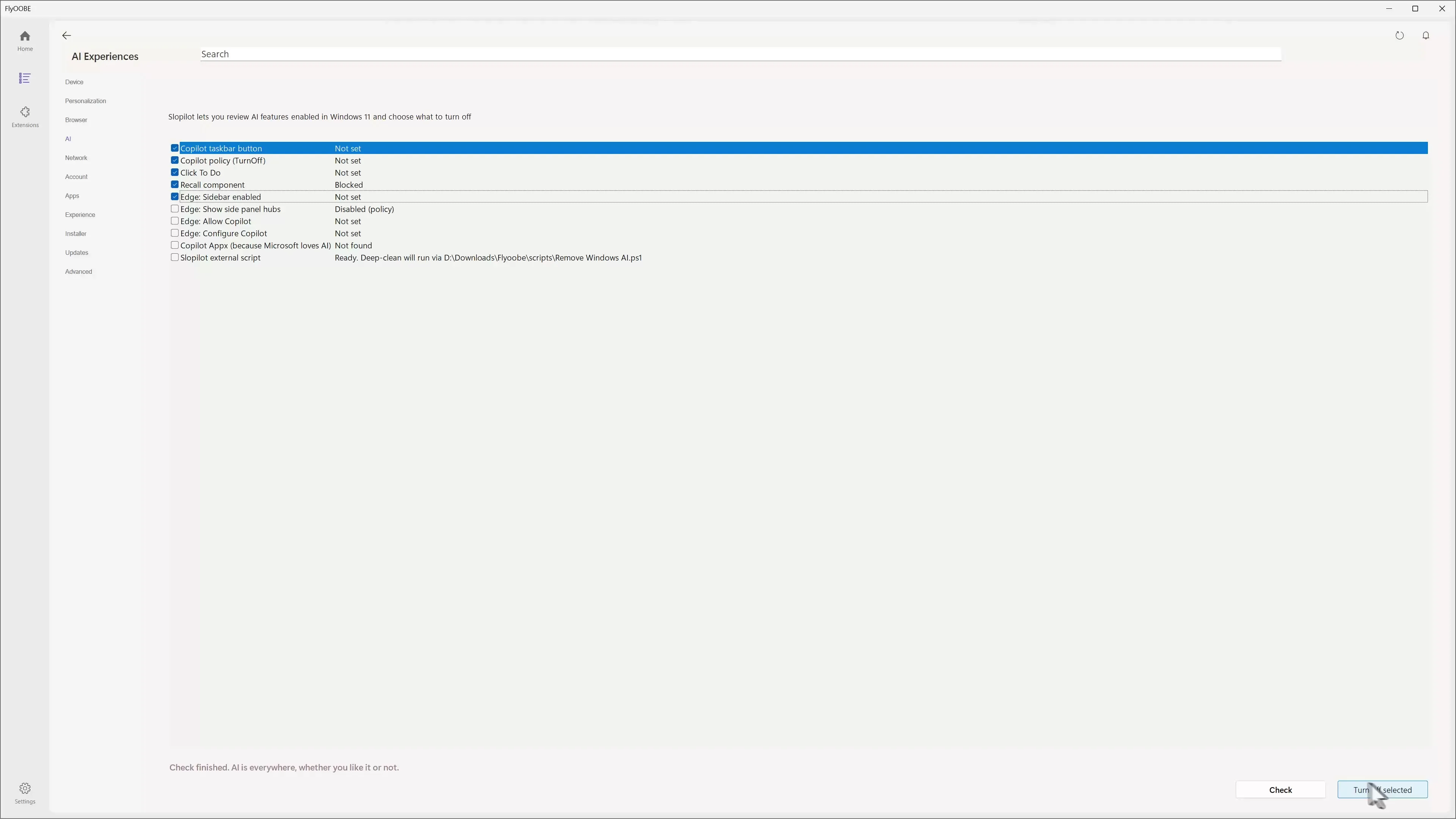Select the Device section
Screen dimensions: 1456x819
point(74,82)
